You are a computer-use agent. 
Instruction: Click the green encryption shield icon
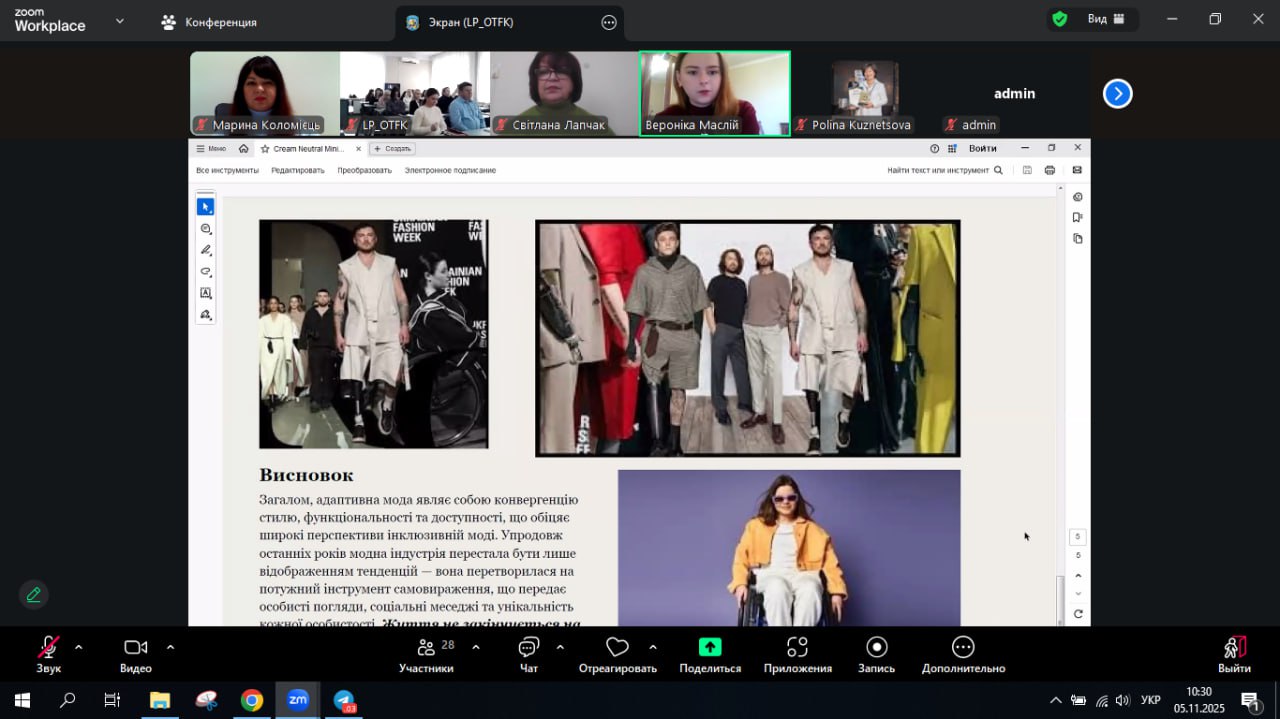(1059, 19)
